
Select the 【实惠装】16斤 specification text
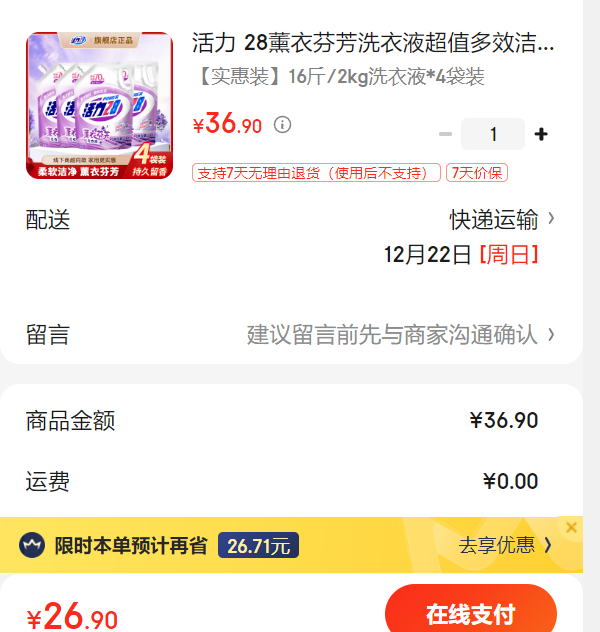(x=342, y=77)
